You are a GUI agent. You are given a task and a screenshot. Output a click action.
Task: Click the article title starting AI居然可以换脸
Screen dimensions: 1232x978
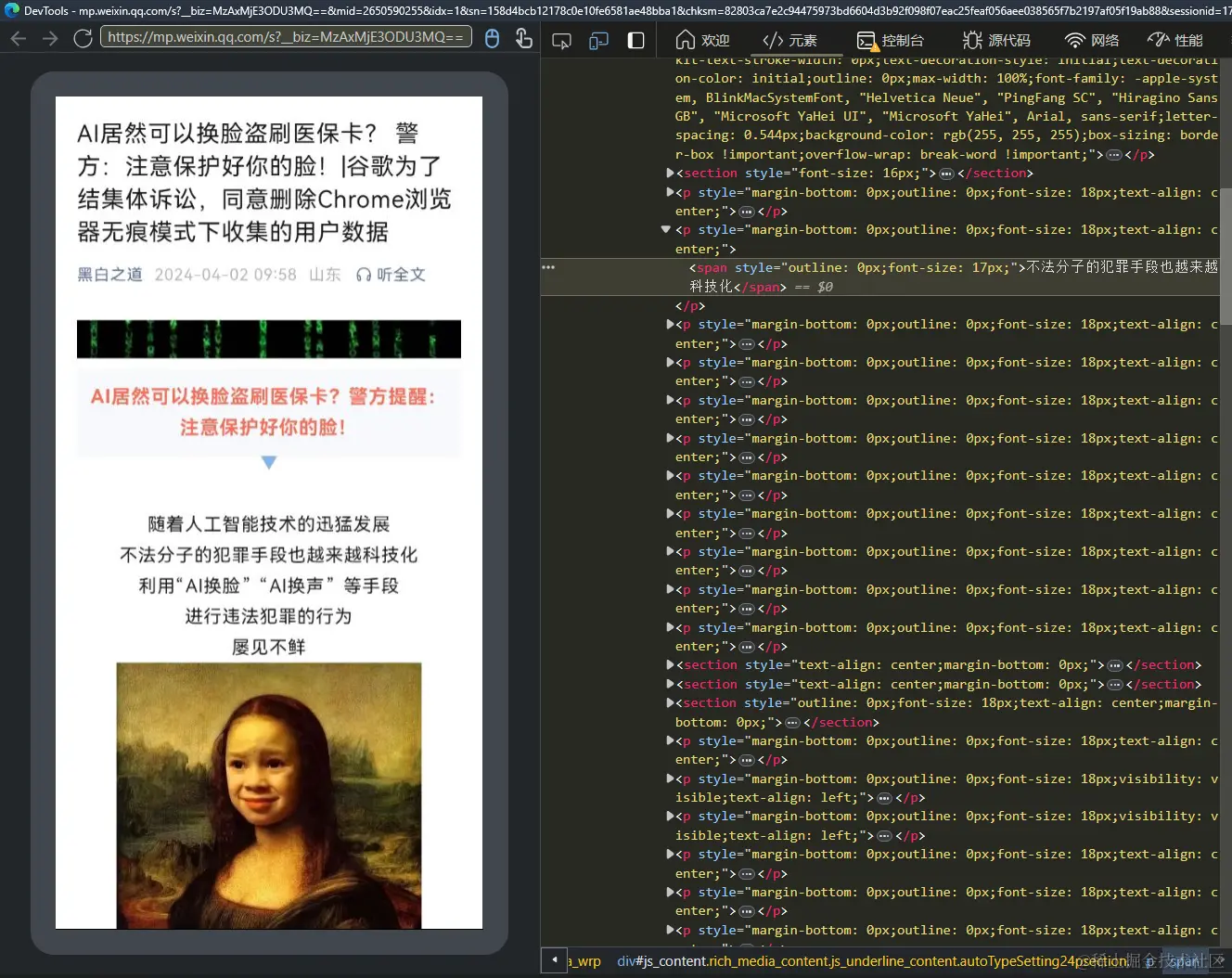(x=264, y=183)
